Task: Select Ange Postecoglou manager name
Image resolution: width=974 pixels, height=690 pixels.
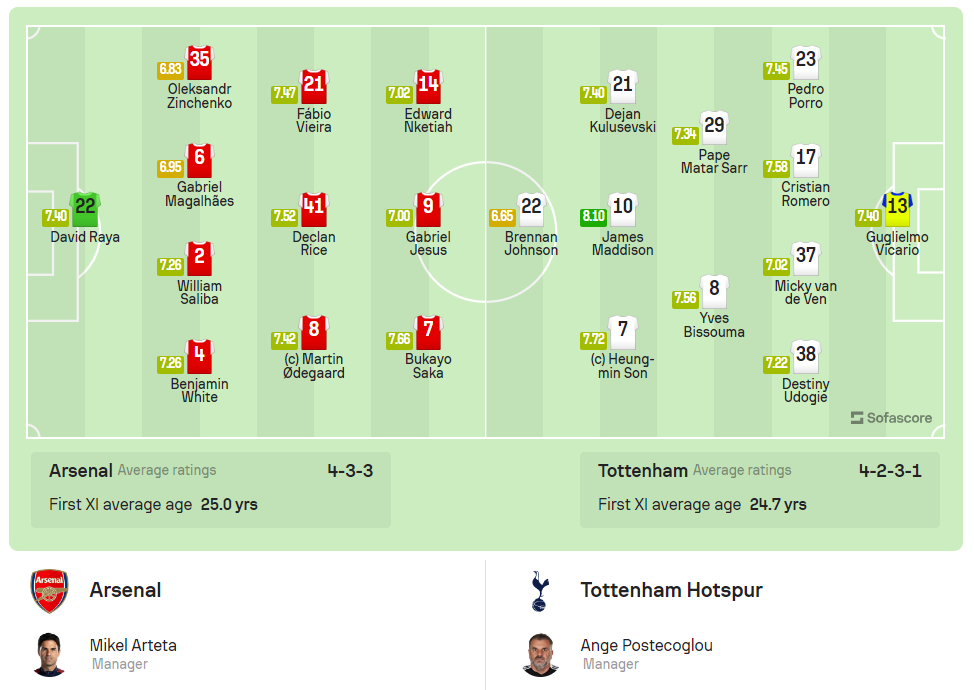Action: [646, 645]
